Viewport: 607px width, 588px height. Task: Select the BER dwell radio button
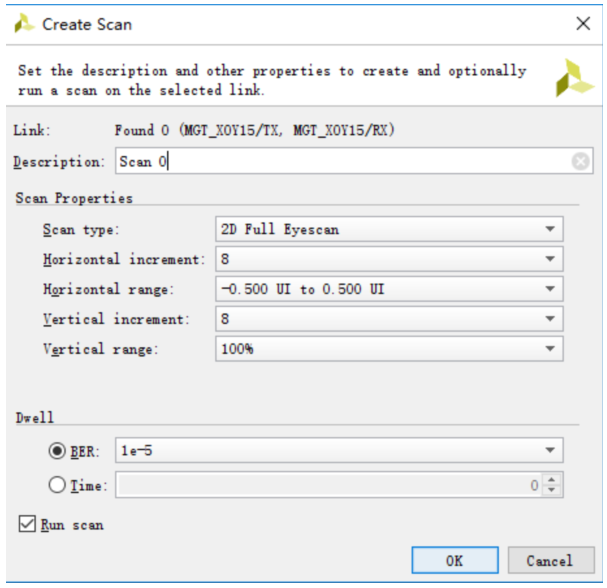coord(57,451)
